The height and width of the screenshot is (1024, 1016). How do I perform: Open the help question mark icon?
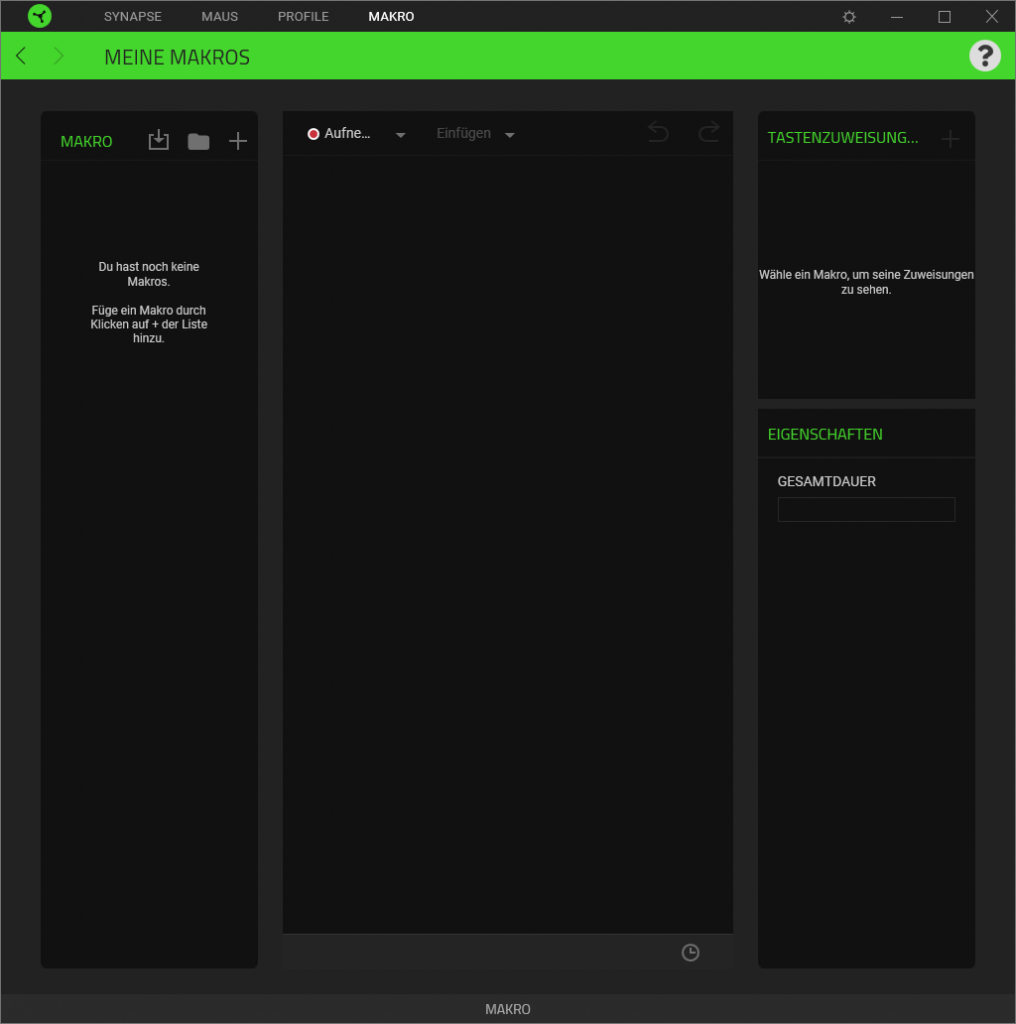[985, 56]
